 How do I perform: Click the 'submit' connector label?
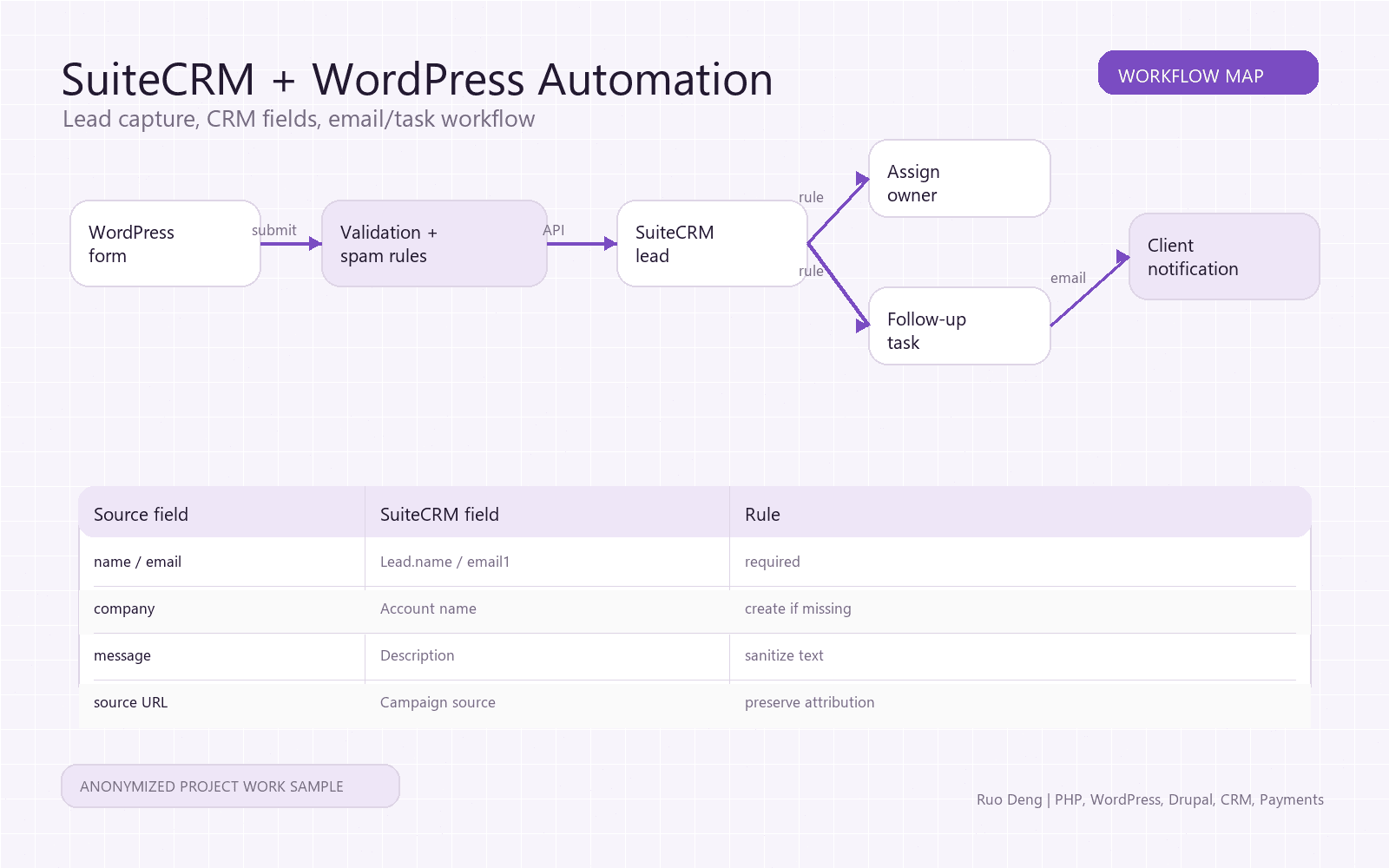(273, 230)
